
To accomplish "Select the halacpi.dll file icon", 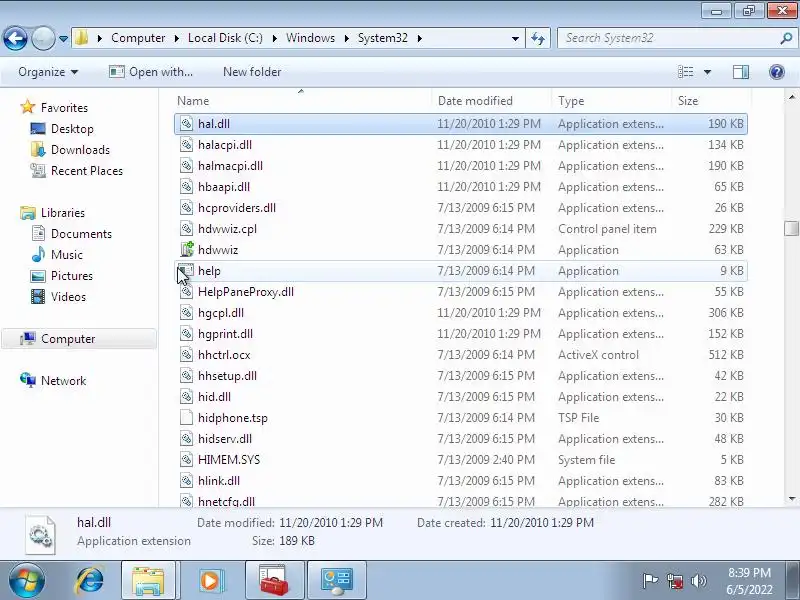I will [187, 144].
